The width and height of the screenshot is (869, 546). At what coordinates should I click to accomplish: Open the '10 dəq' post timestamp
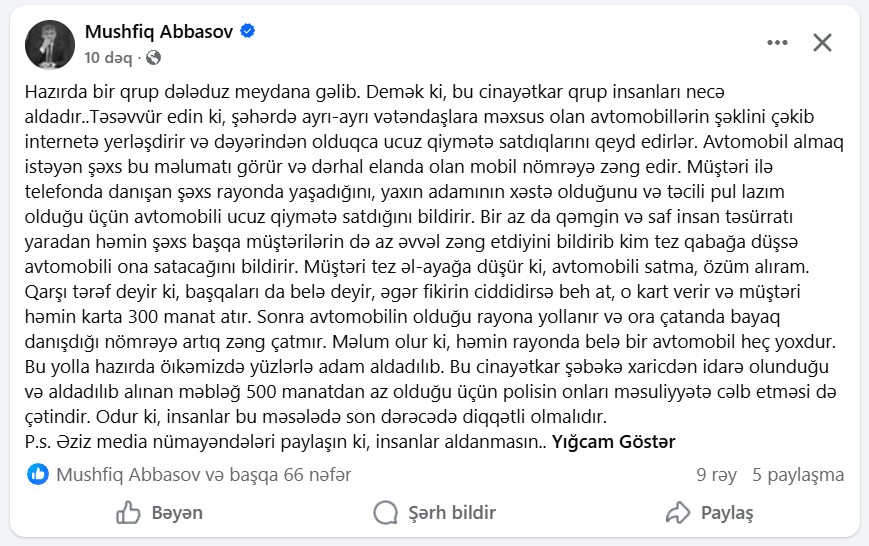point(108,58)
